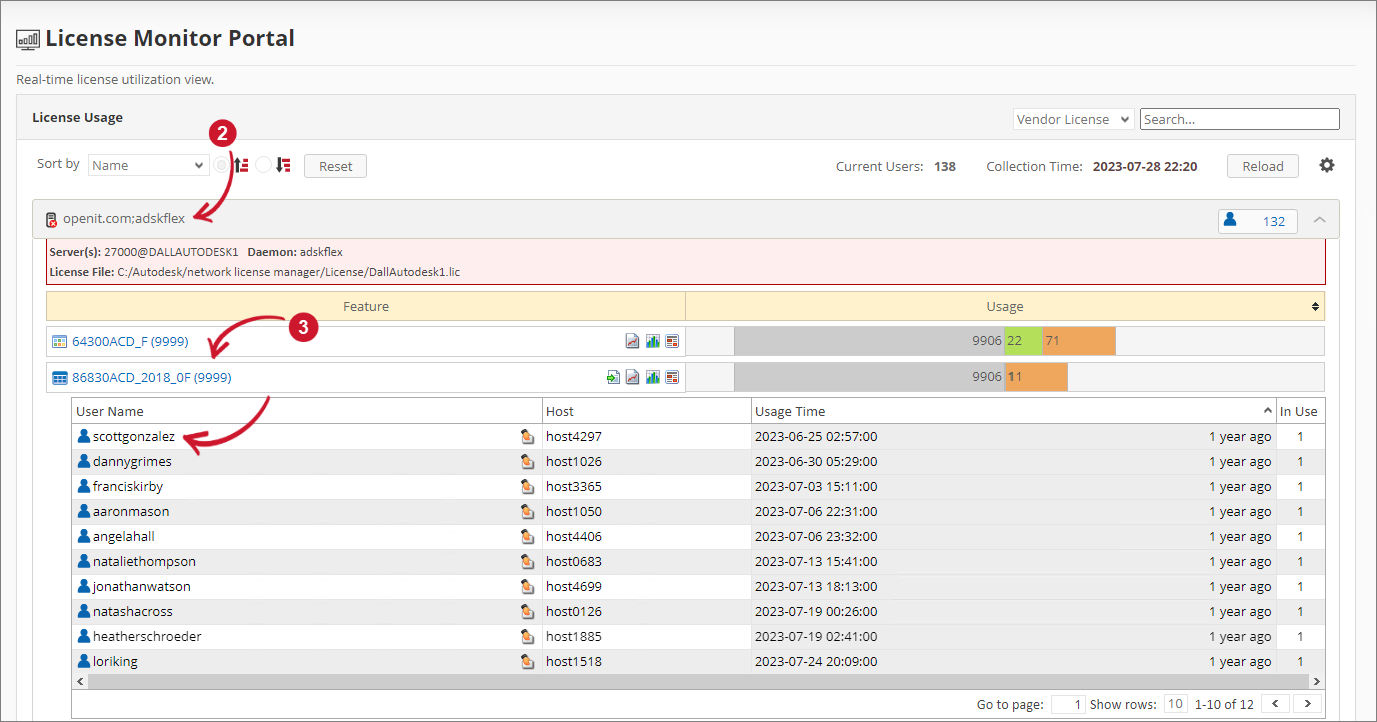Open bar chart icon for 86830ACD_2018_0F
Image resolution: width=1377 pixels, height=722 pixels.
(x=652, y=377)
